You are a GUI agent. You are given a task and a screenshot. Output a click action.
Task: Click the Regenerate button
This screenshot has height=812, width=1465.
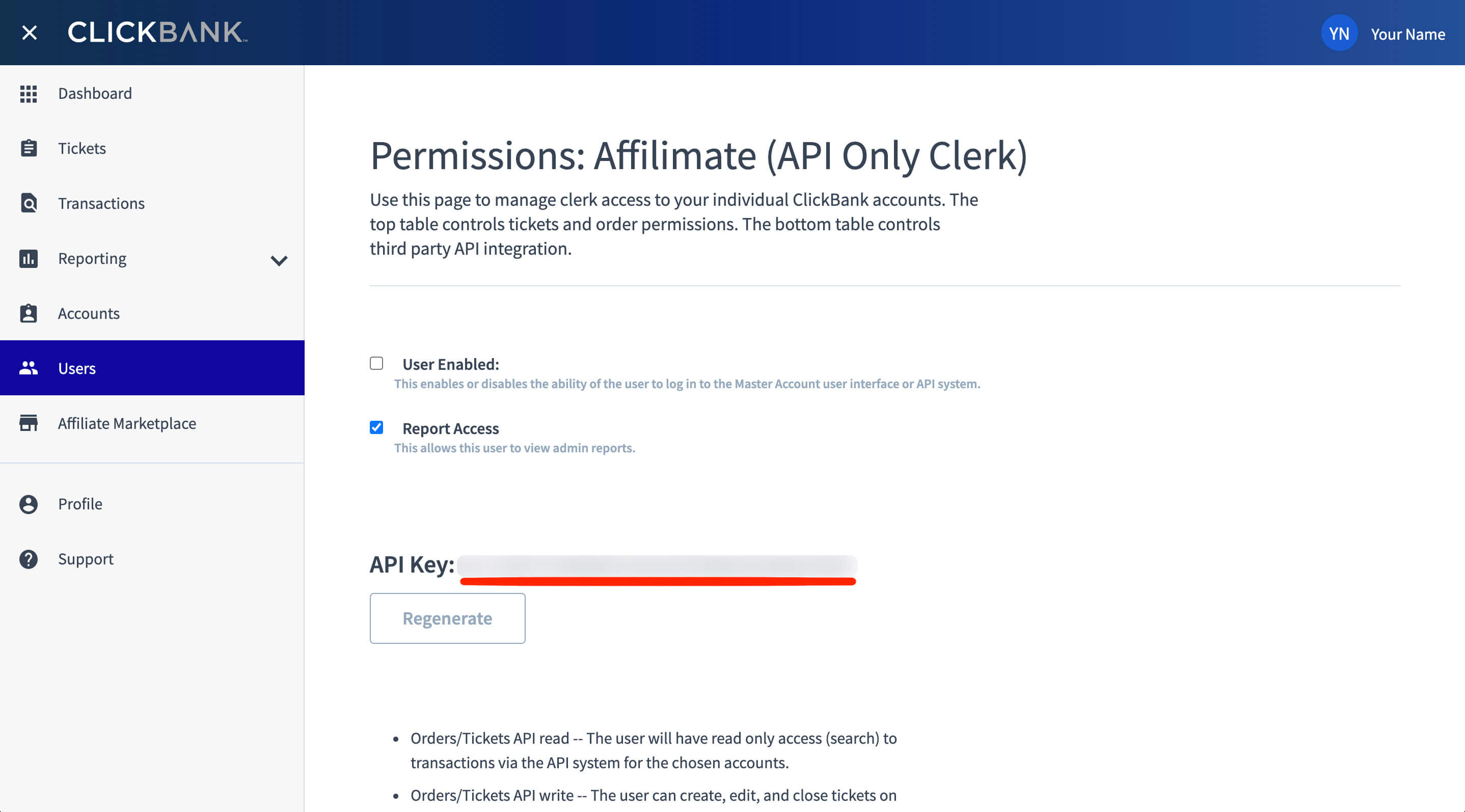(448, 618)
